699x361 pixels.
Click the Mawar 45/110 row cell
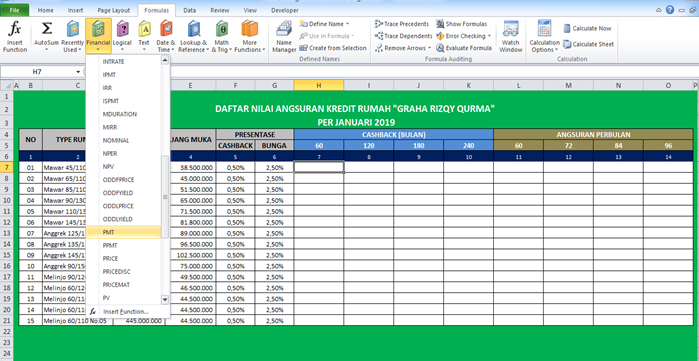click(65, 167)
